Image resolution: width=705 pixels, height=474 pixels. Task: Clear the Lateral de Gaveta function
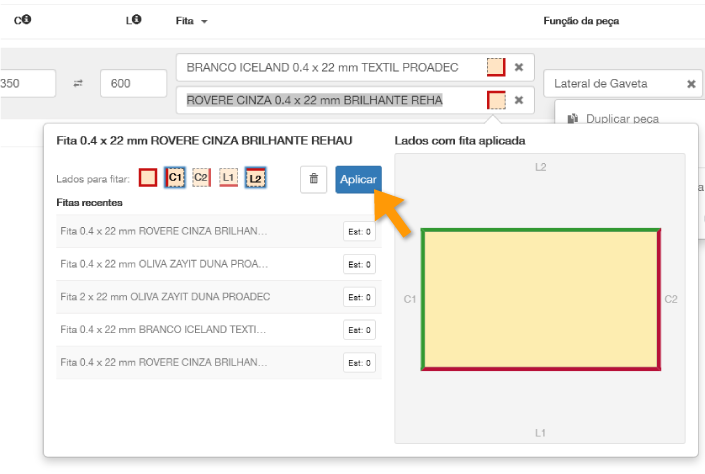point(692,84)
